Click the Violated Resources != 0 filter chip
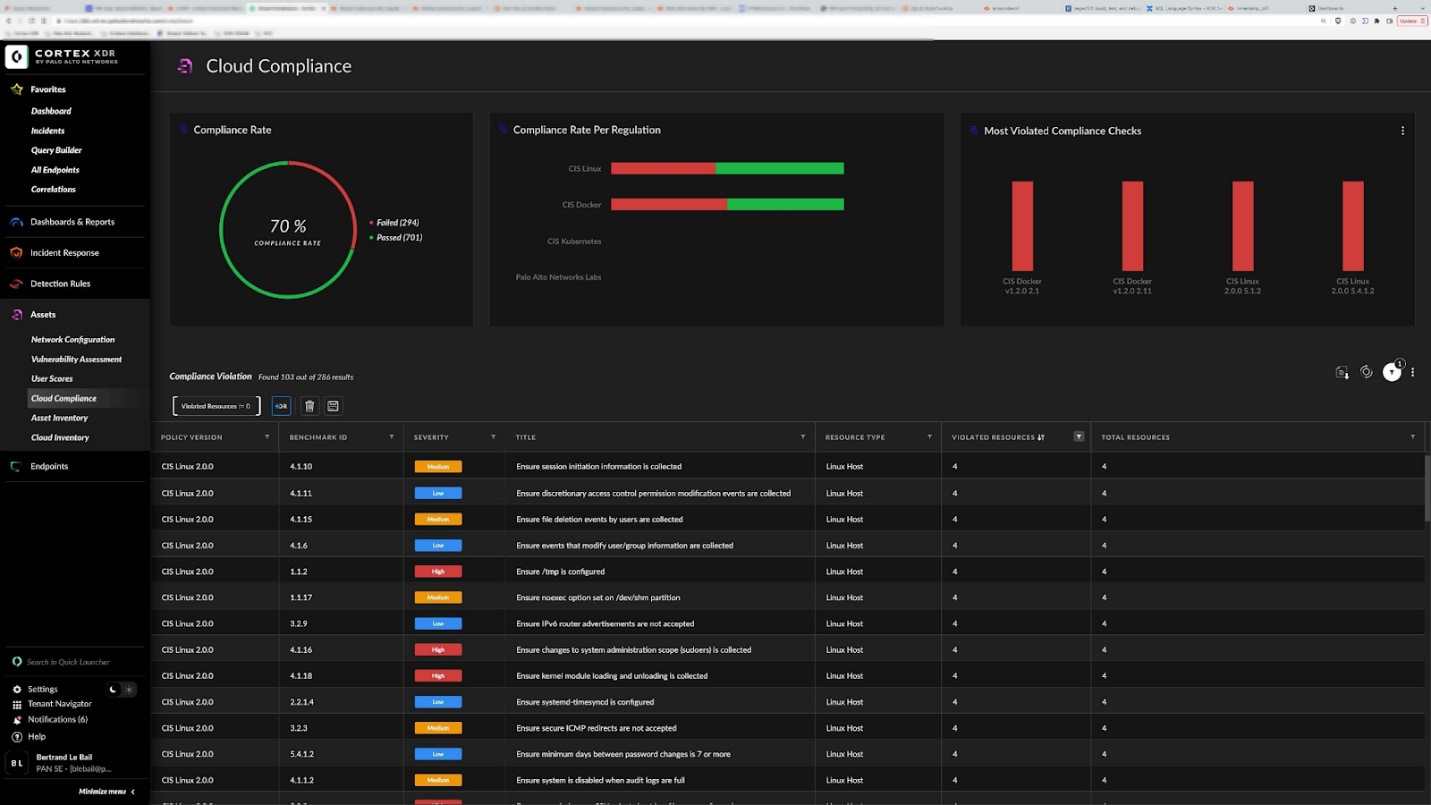This screenshot has width=1431, height=805. [x=215, y=405]
